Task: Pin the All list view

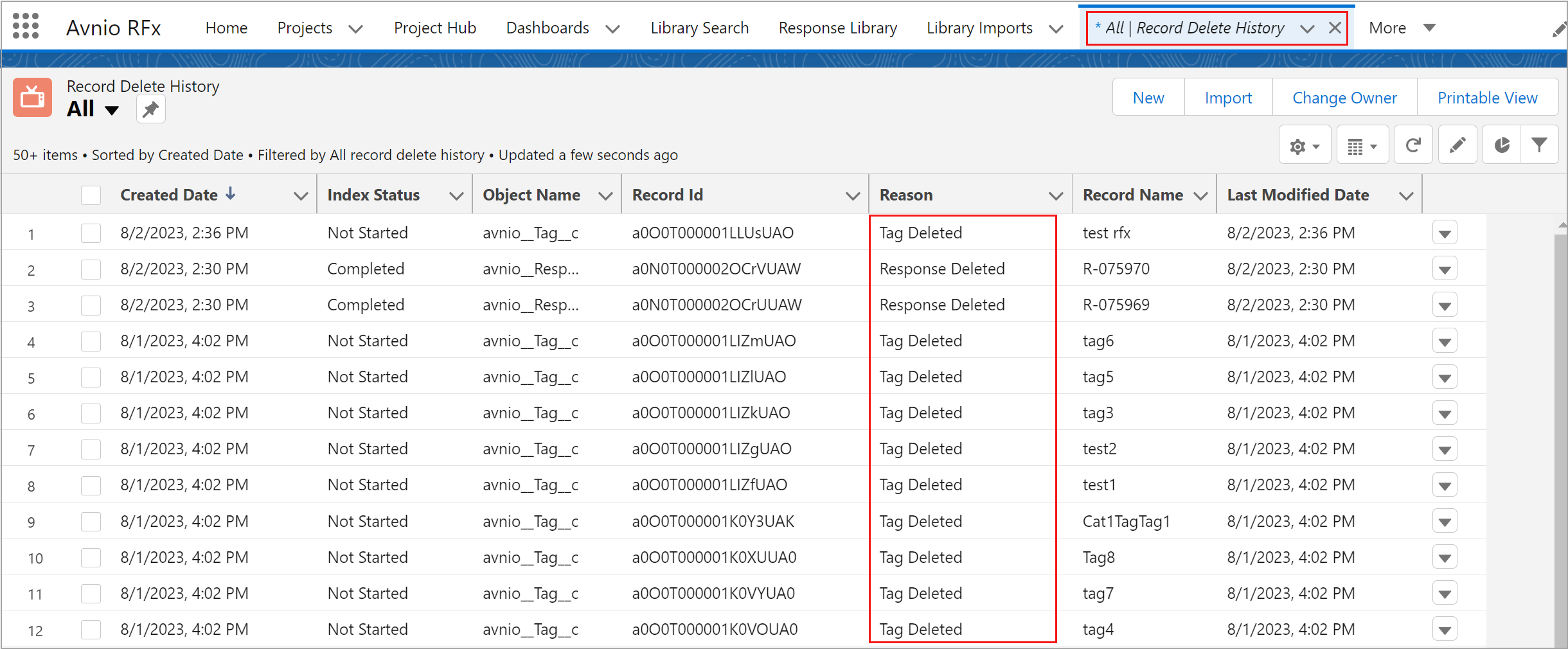Action: coord(151,109)
